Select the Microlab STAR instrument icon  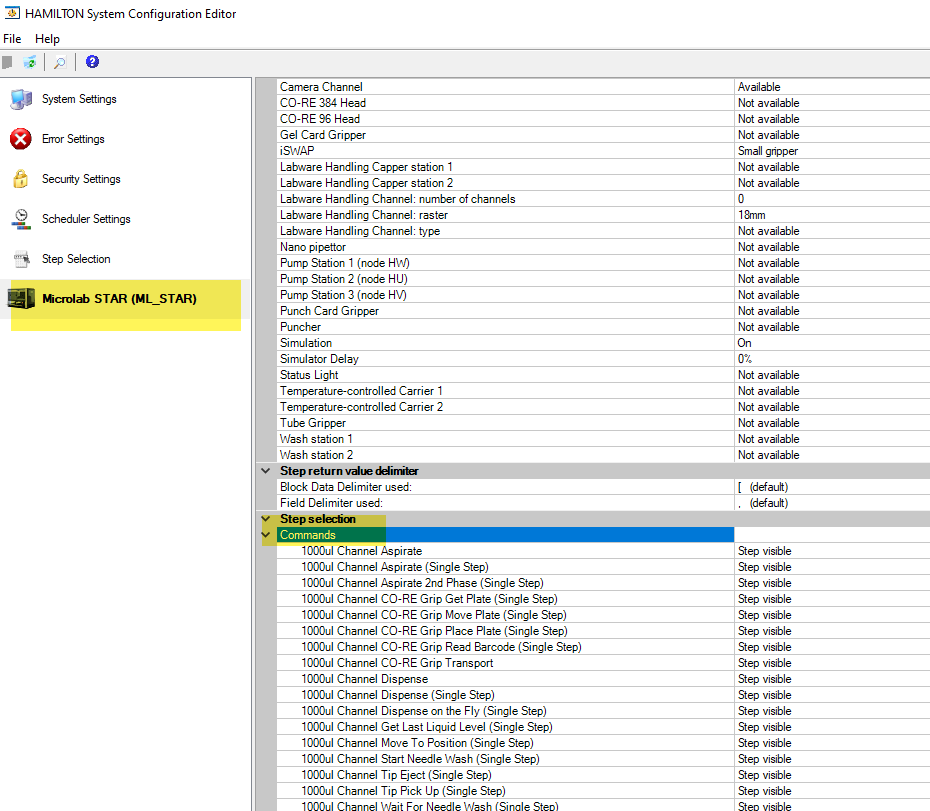[x=21, y=298]
